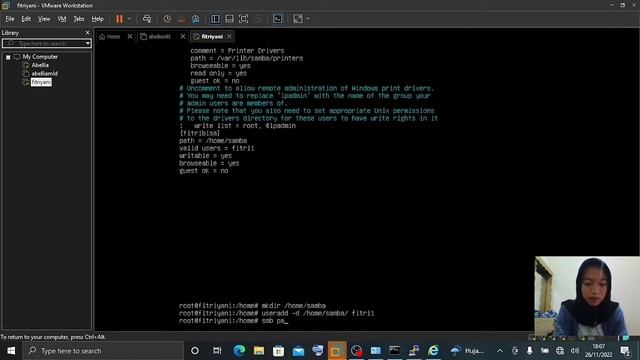Pause the virtual machine with orange button

coord(119,19)
